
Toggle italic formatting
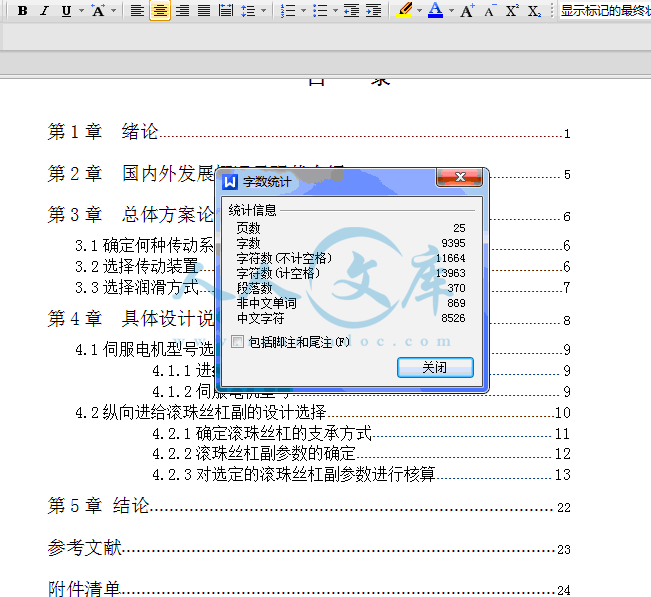click(44, 10)
